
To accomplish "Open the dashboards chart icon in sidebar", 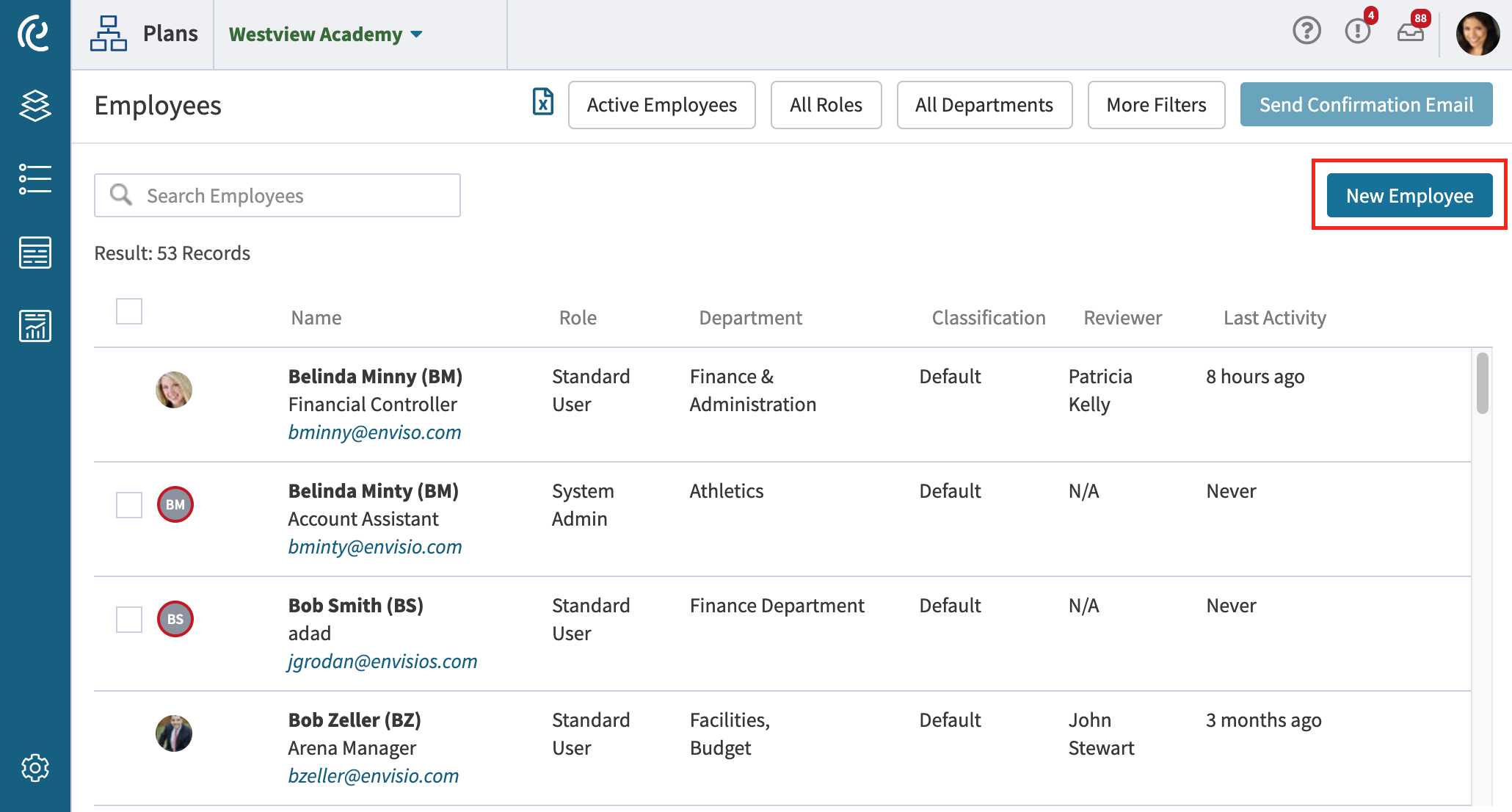I will tap(34, 326).
